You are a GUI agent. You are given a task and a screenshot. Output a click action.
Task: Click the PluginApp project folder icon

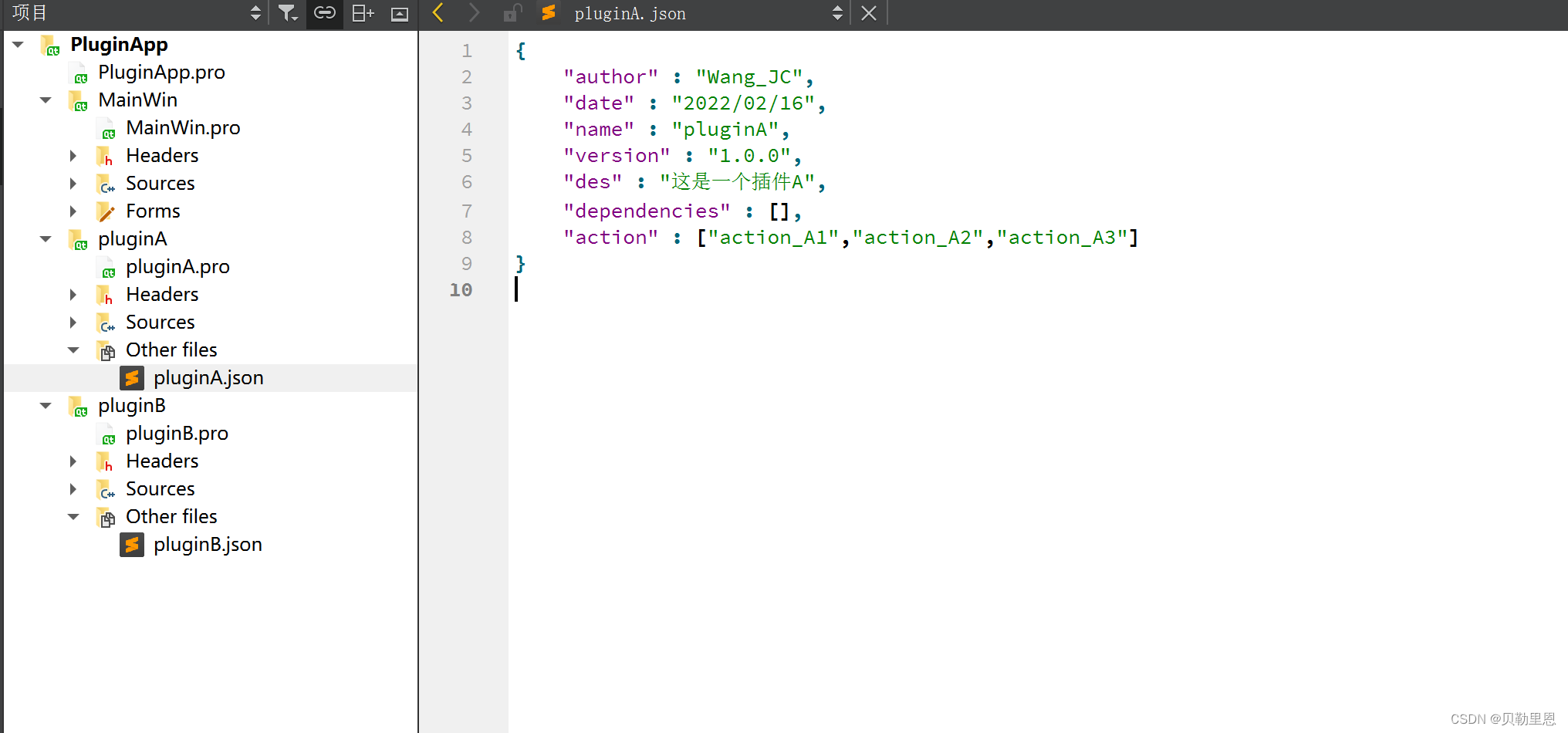tap(50, 45)
